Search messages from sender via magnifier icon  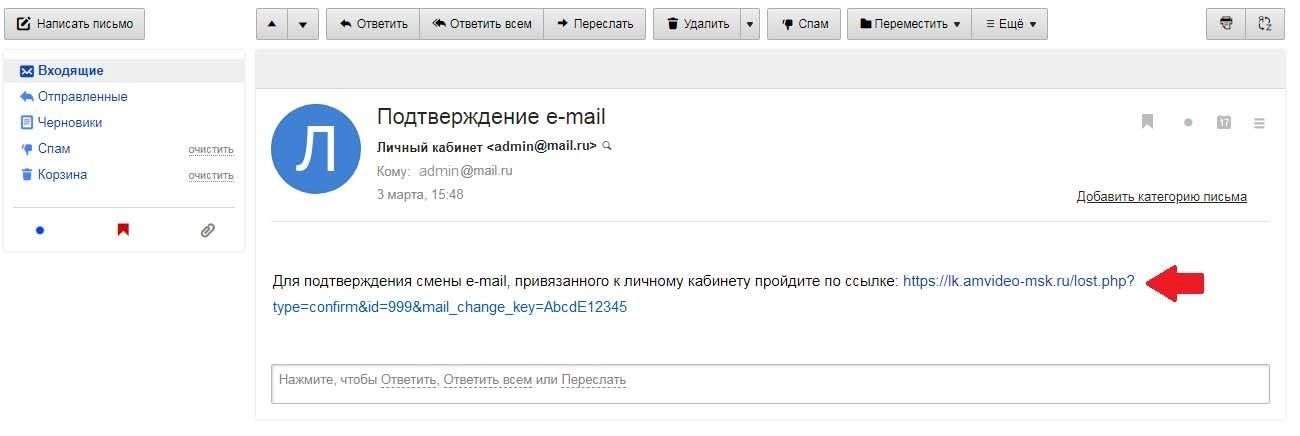pos(607,146)
